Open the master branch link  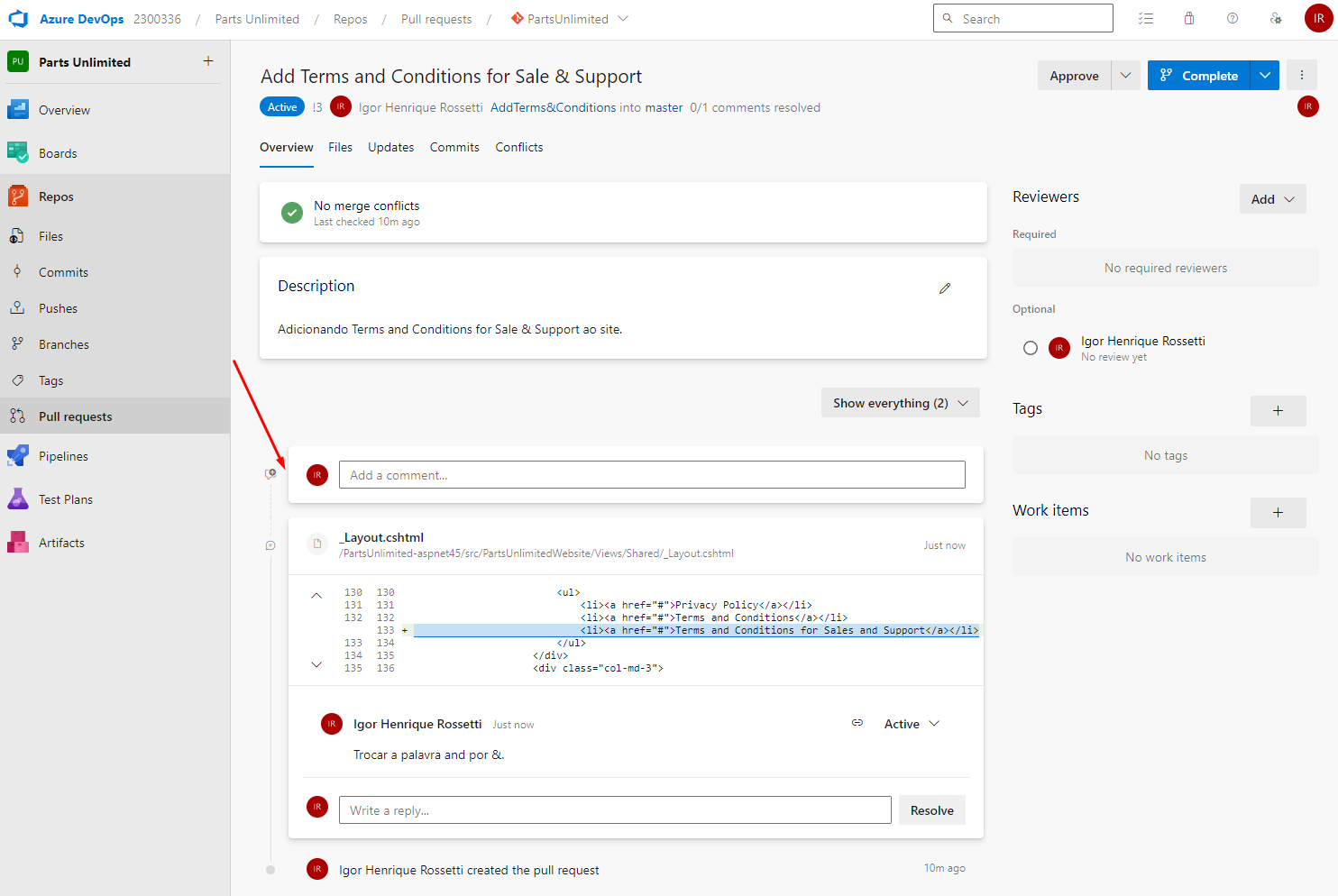point(664,107)
